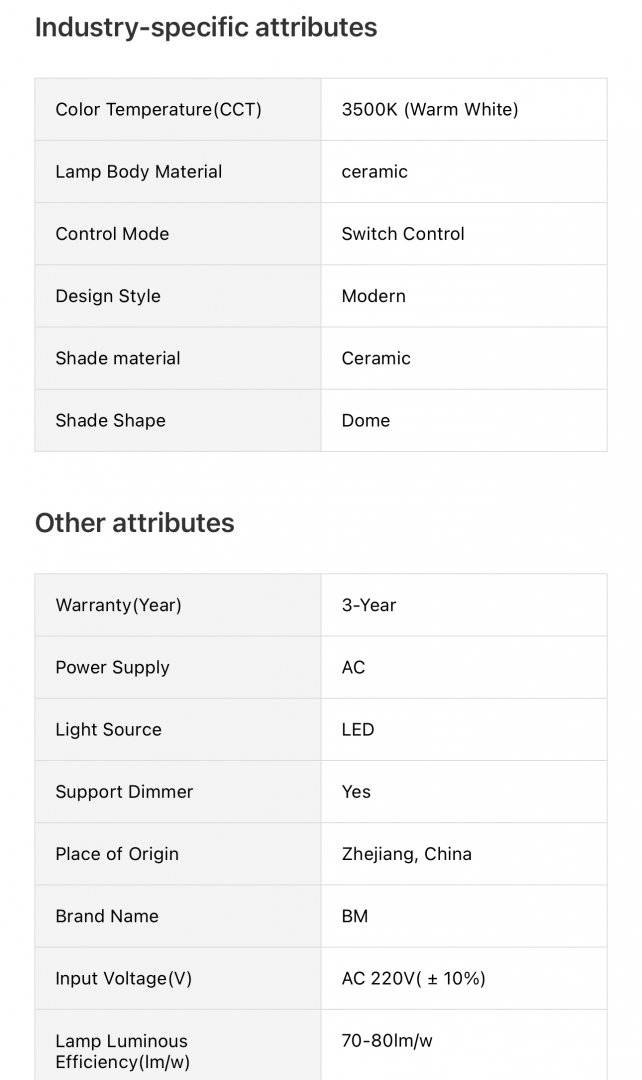Select the 3500K (Warm White) value
642x1080 pixels.
430,110
